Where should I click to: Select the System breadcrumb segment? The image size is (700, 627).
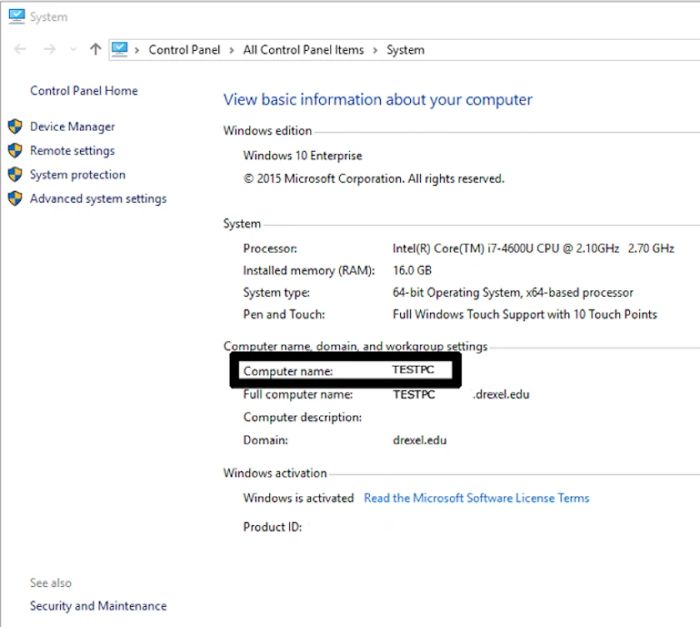tap(405, 50)
